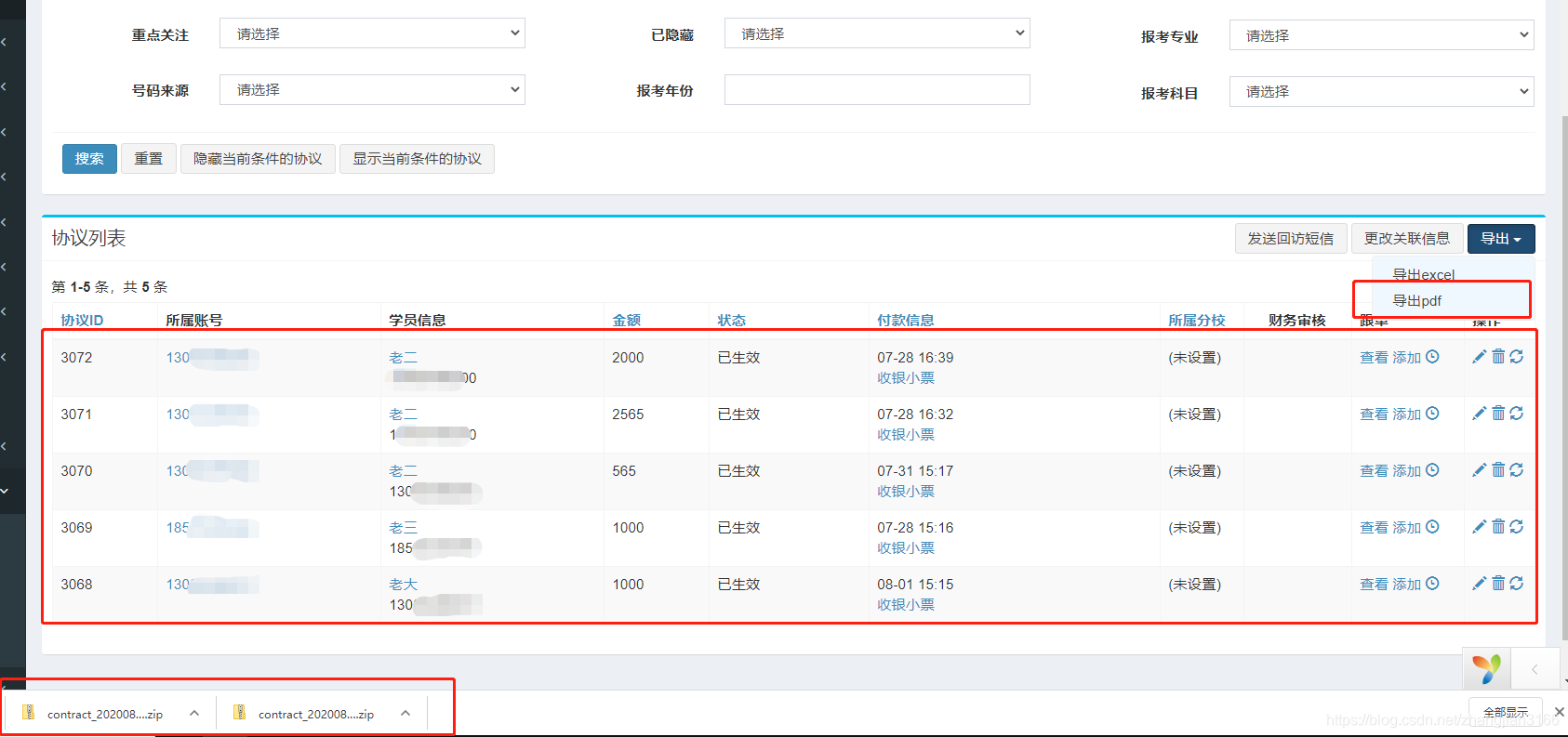Image resolution: width=1568 pixels, height=737 pixels.
Task: Select payment time 08-01 15:15
Action: click(x=915, y=584)
